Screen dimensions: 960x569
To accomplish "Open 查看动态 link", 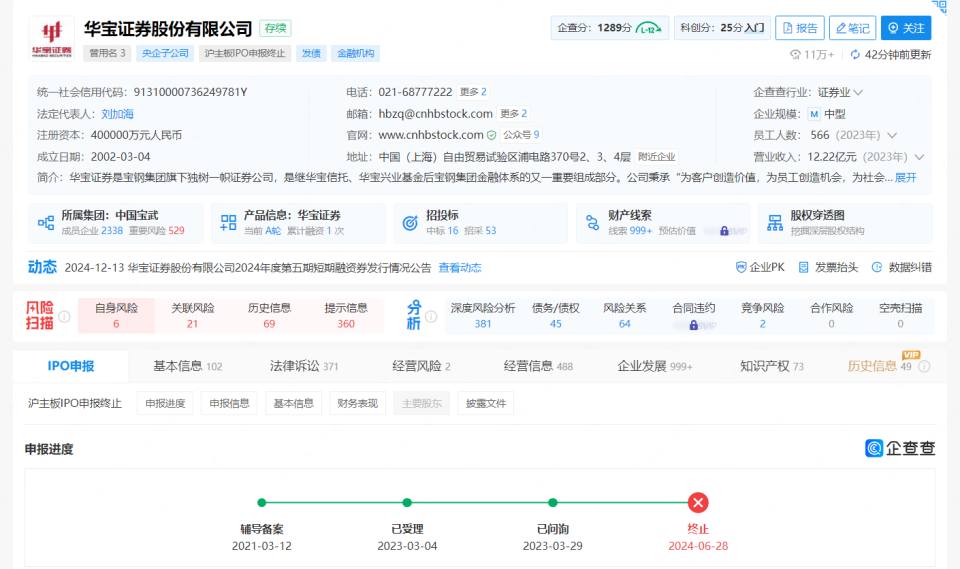I will click(460, 268).
